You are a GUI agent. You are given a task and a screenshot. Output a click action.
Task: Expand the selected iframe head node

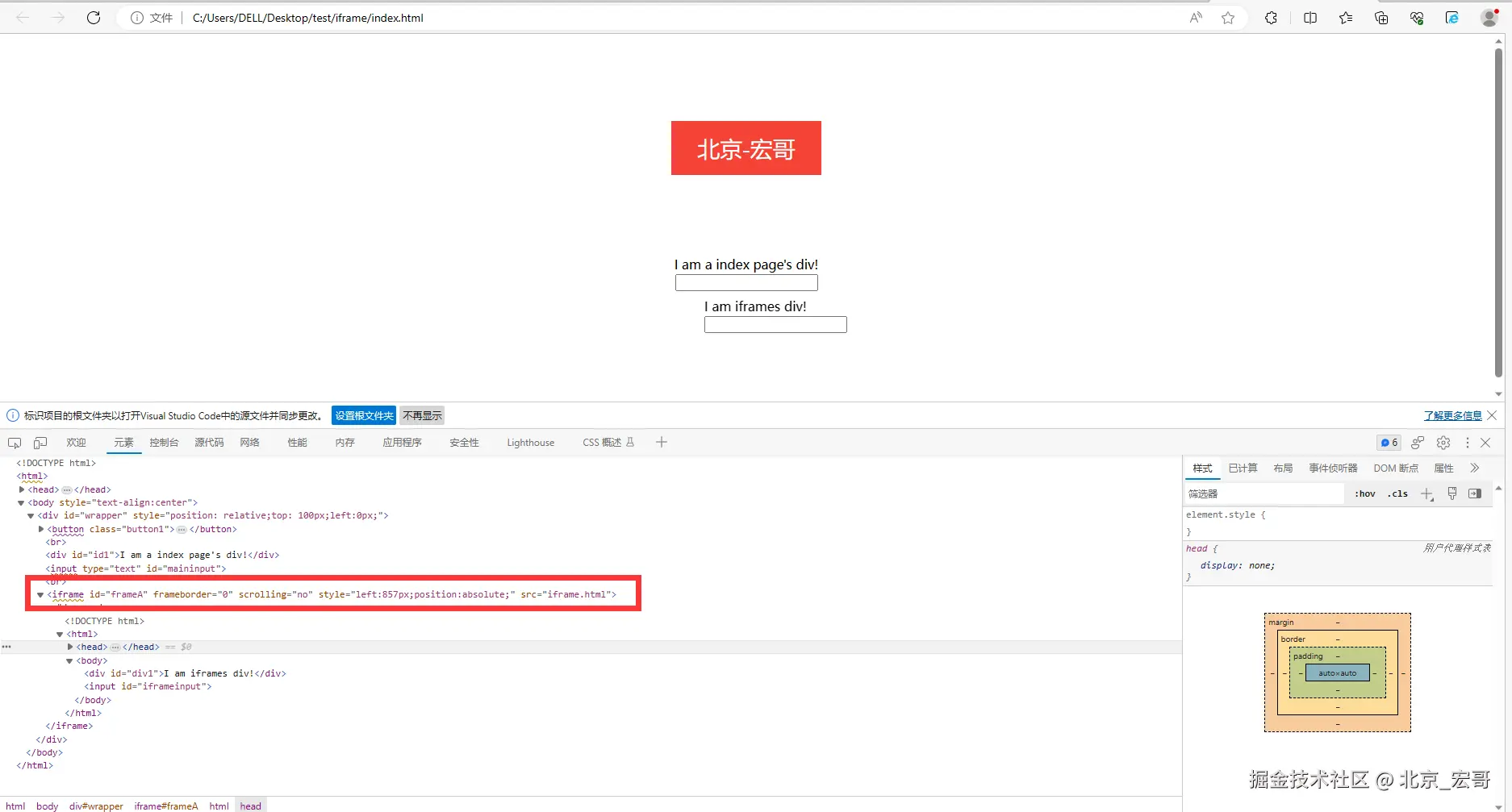point(70,647)
